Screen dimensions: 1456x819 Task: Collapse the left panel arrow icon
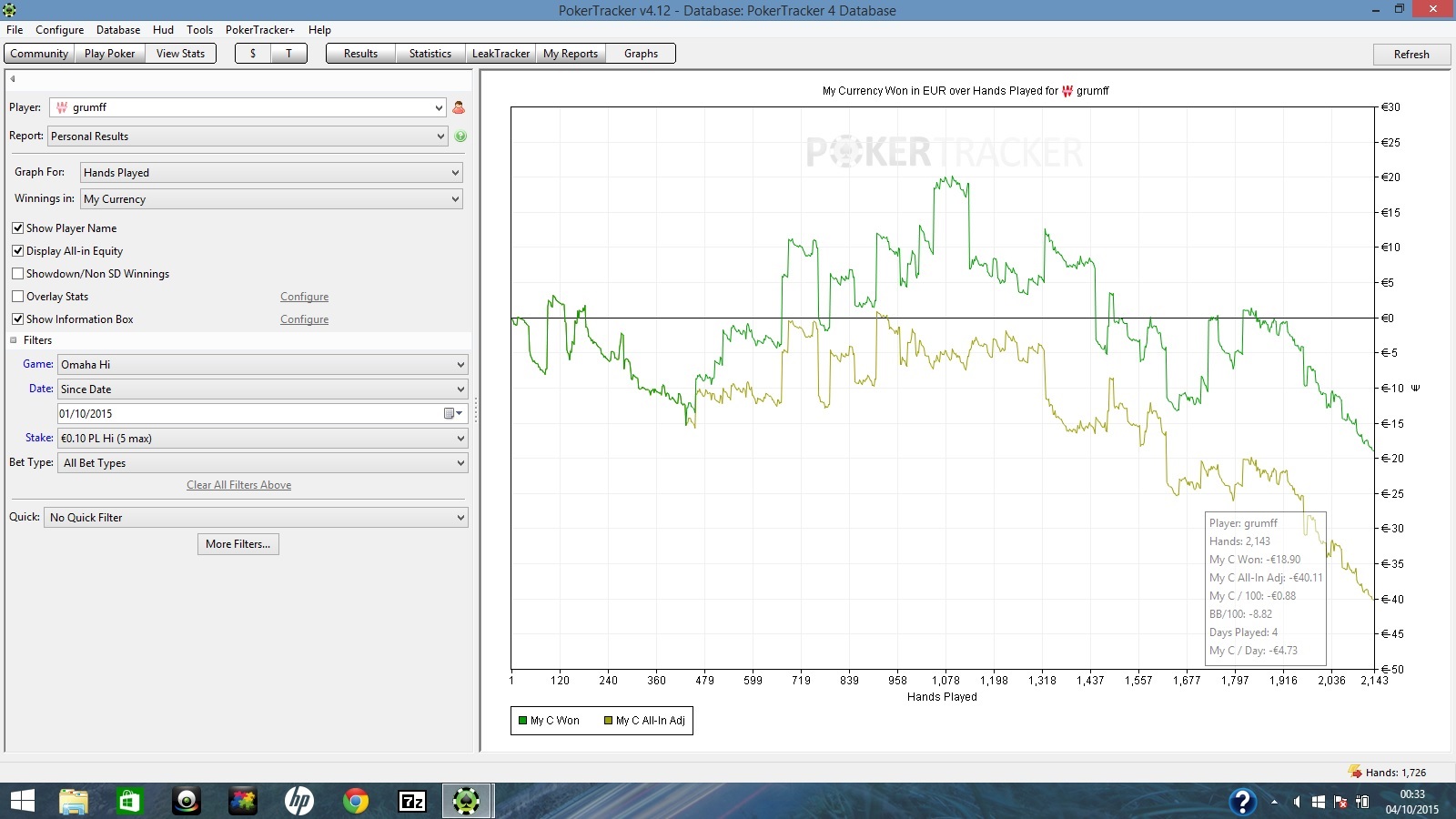pyautogui.click(x=13, y=79)
